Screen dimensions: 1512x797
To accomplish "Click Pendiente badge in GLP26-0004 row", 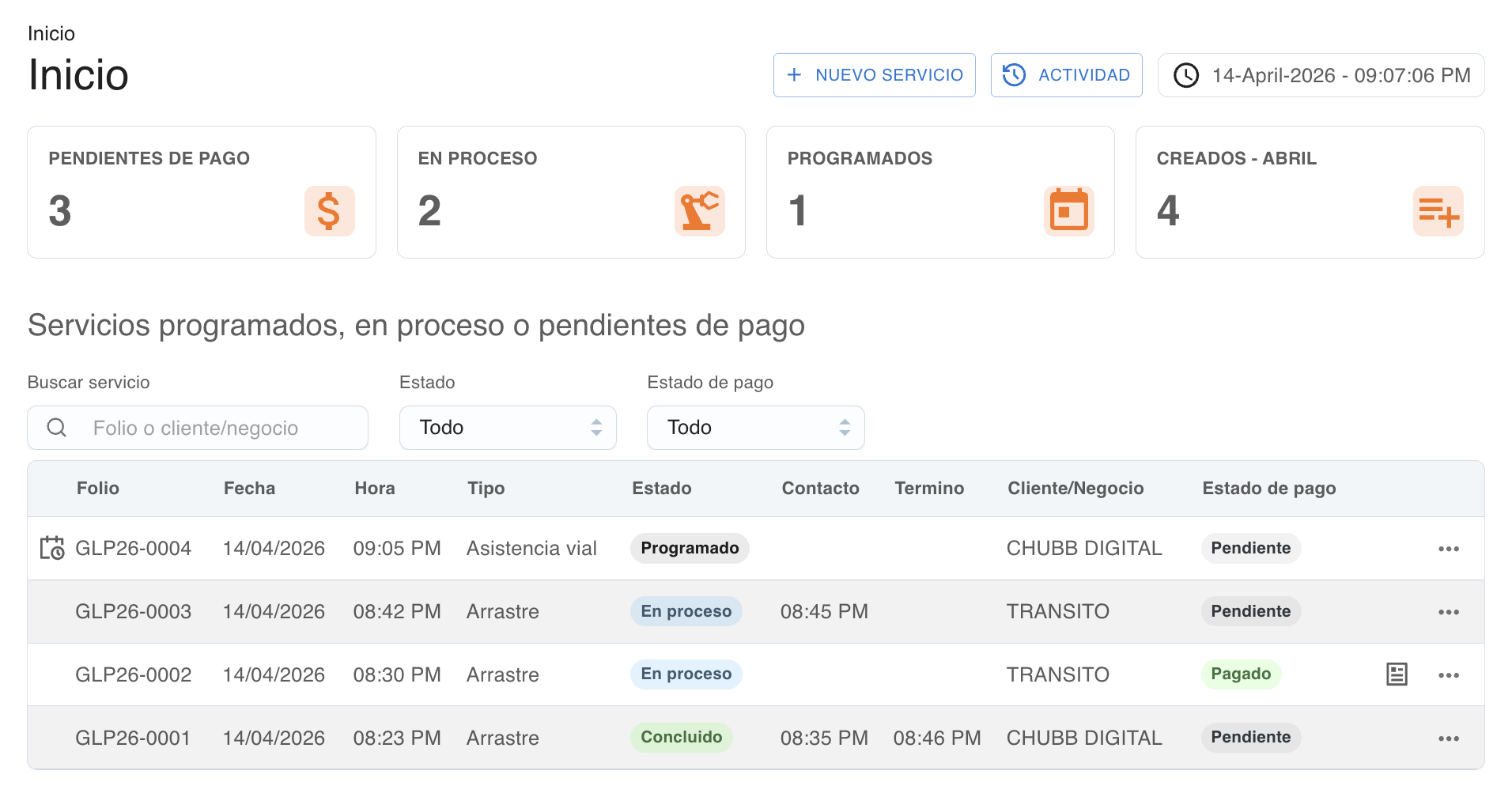I will (x=1250, y=548).
